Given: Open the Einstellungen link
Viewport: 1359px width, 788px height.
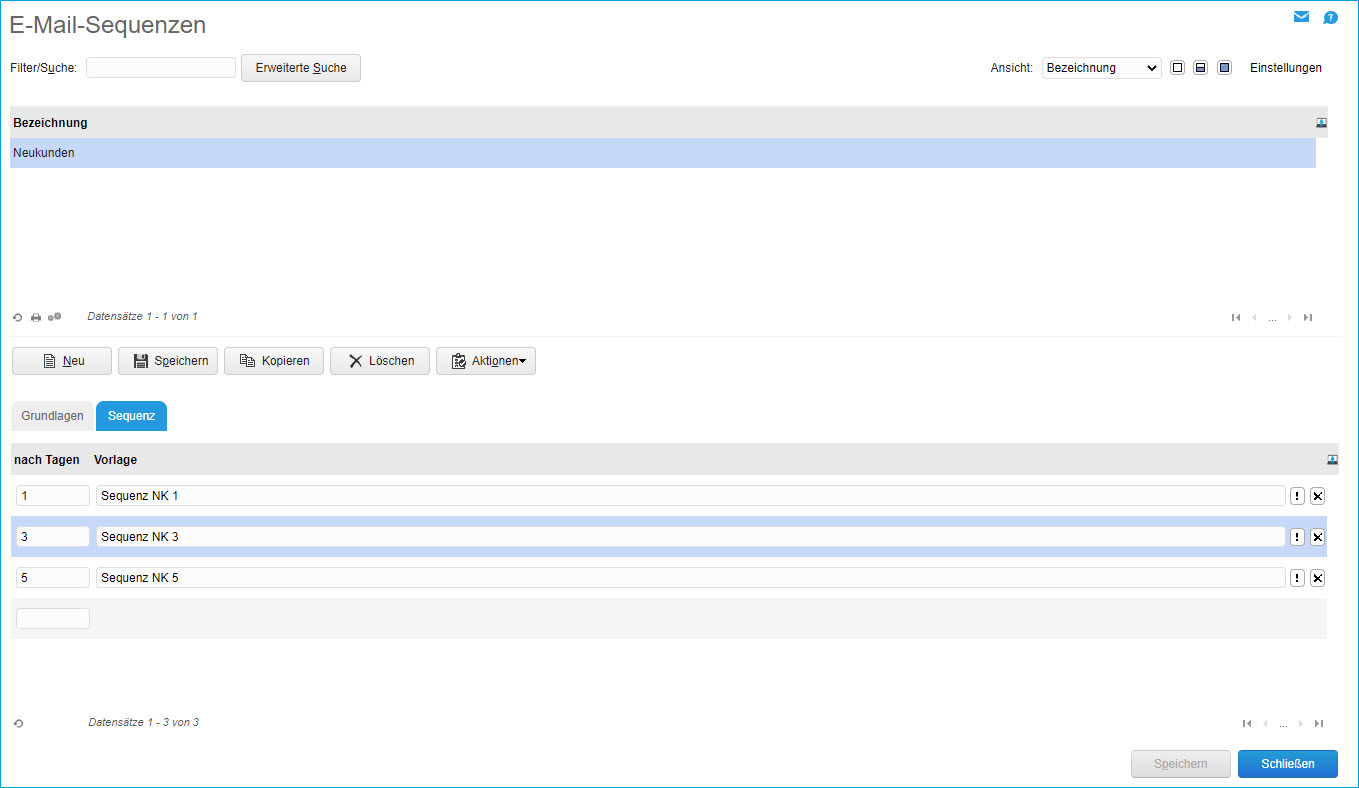Looking at the screenshot, I should (1286, 68).
